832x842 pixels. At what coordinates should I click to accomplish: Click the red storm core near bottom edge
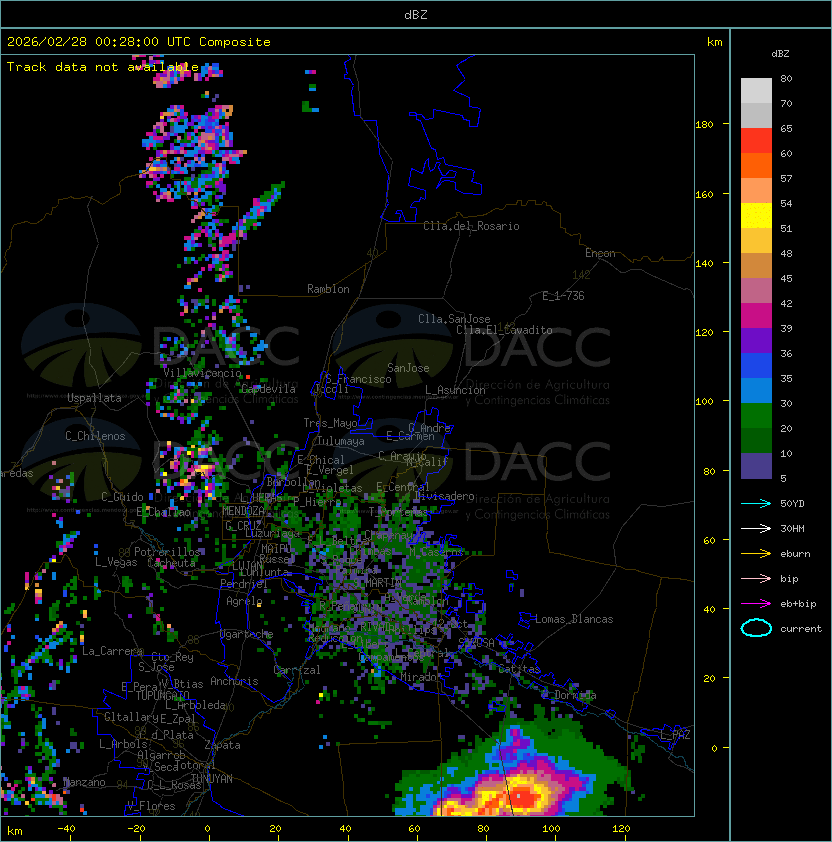tap(524, 797)
